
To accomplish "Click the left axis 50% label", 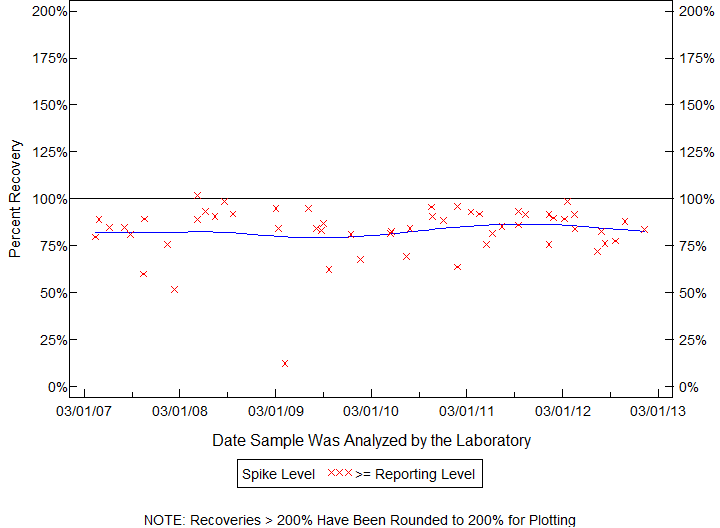I will (x=53, y=293).
